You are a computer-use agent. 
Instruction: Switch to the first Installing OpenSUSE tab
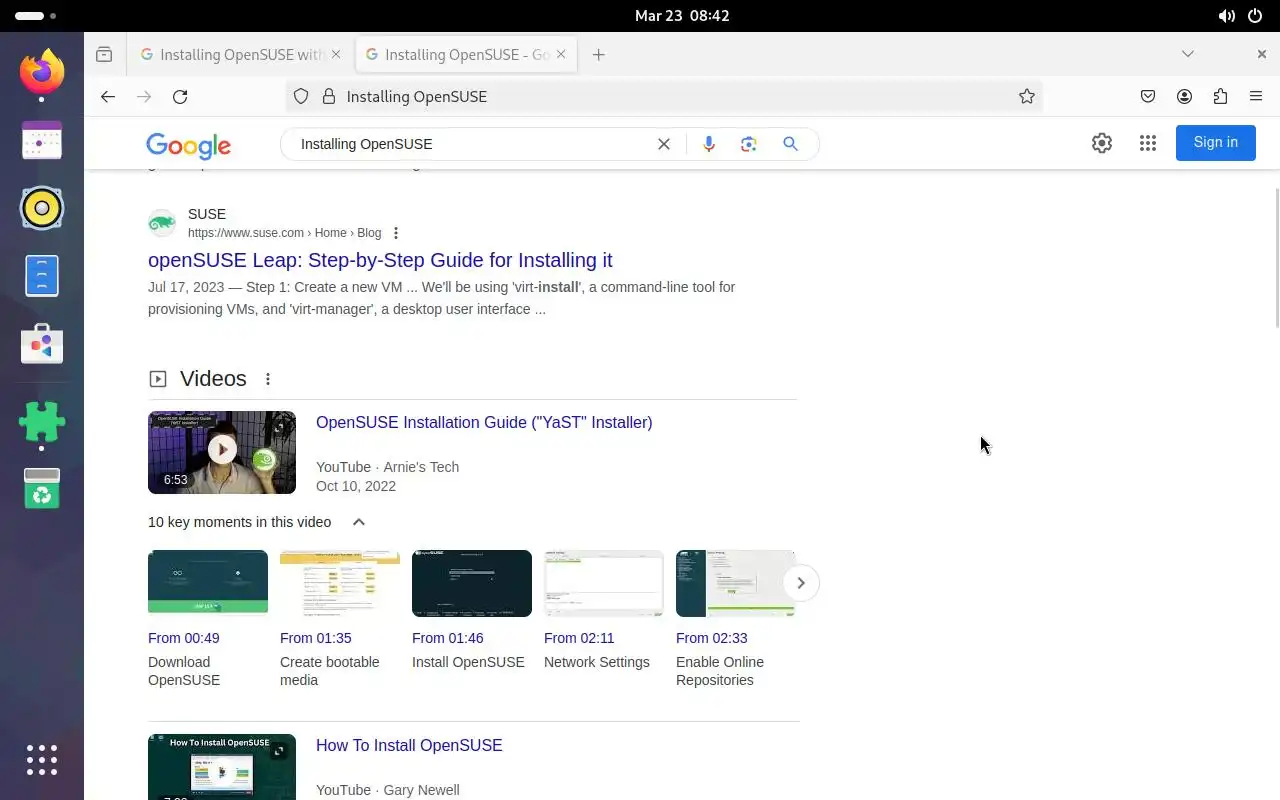click(x=240, y=55)
